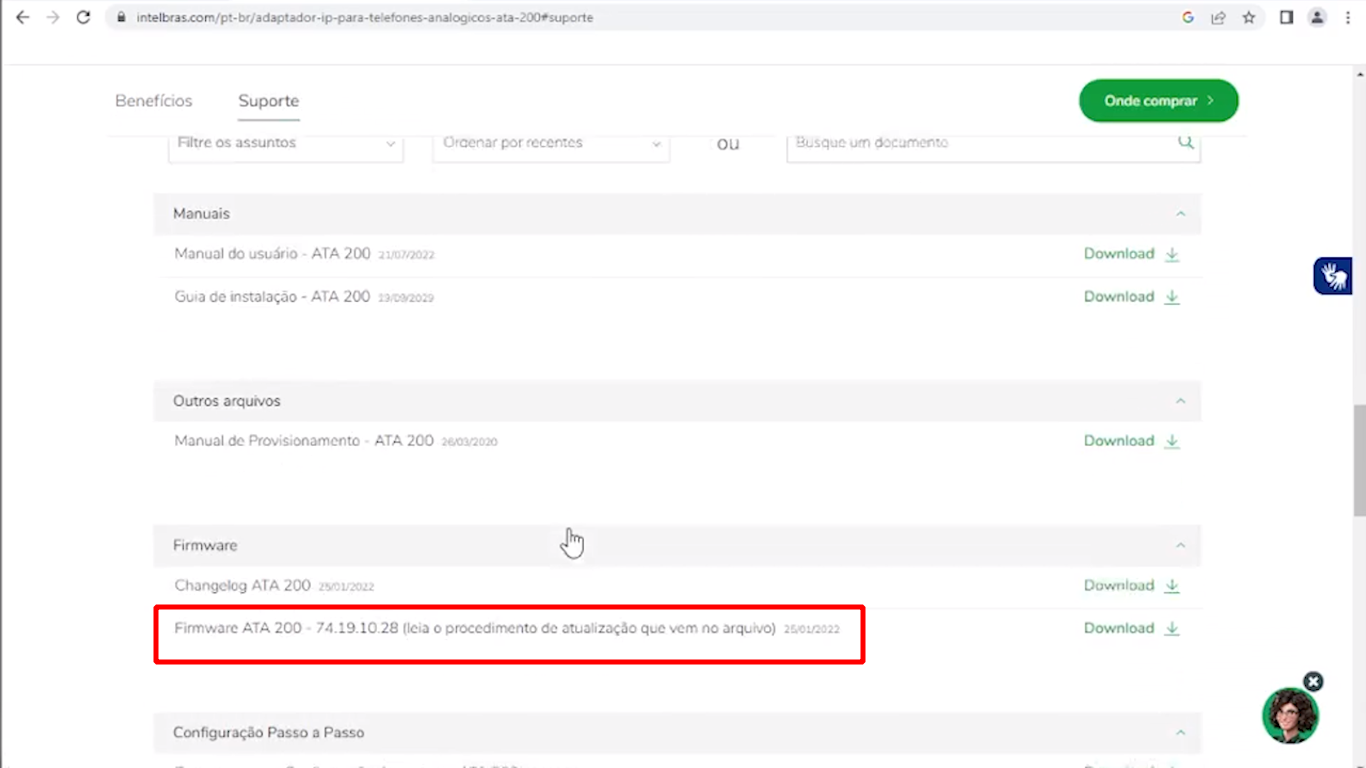Click Download link for Manual de Provisionamento

pyautogui.click(x=1119, y=441)
